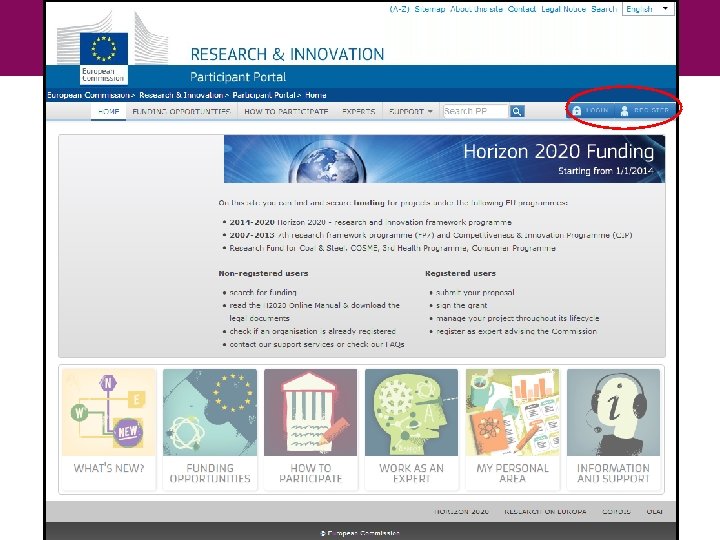
Task: Click the WORK AS AN EXPERT caption
Action: (411, 473)
